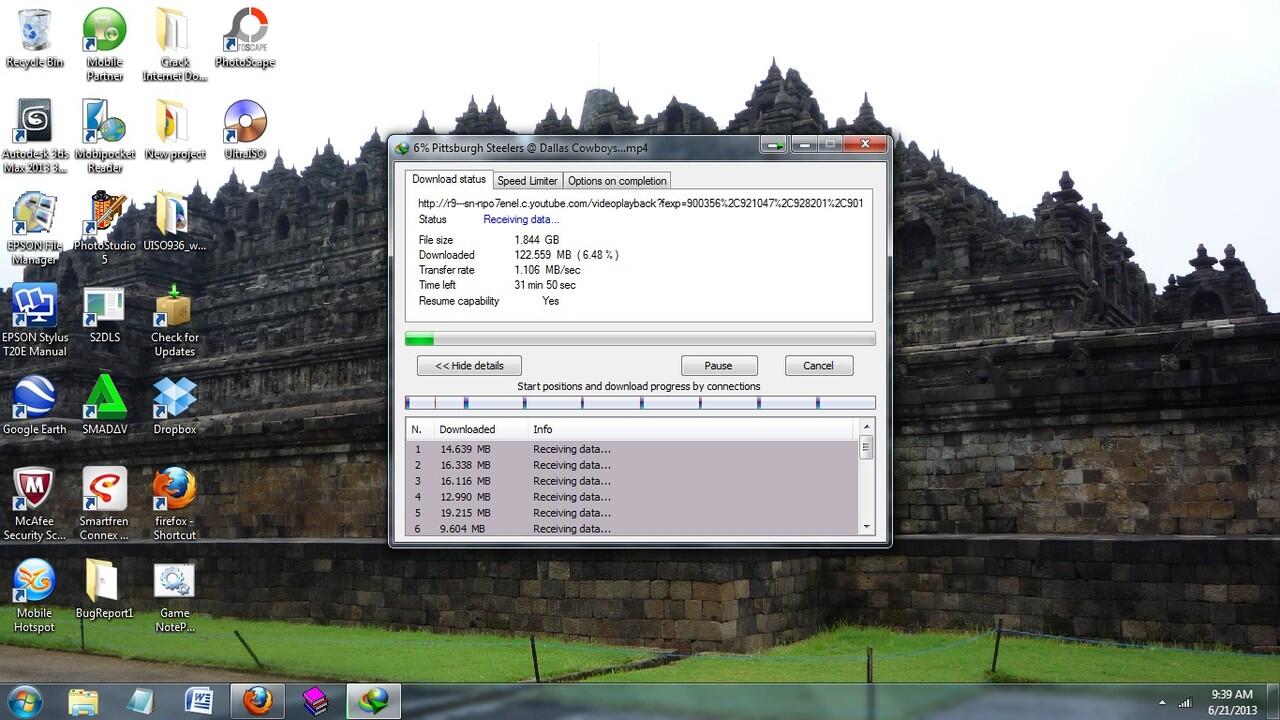
Task: Open the Mobipocket Reader shortcut
Action: (105, 136)
